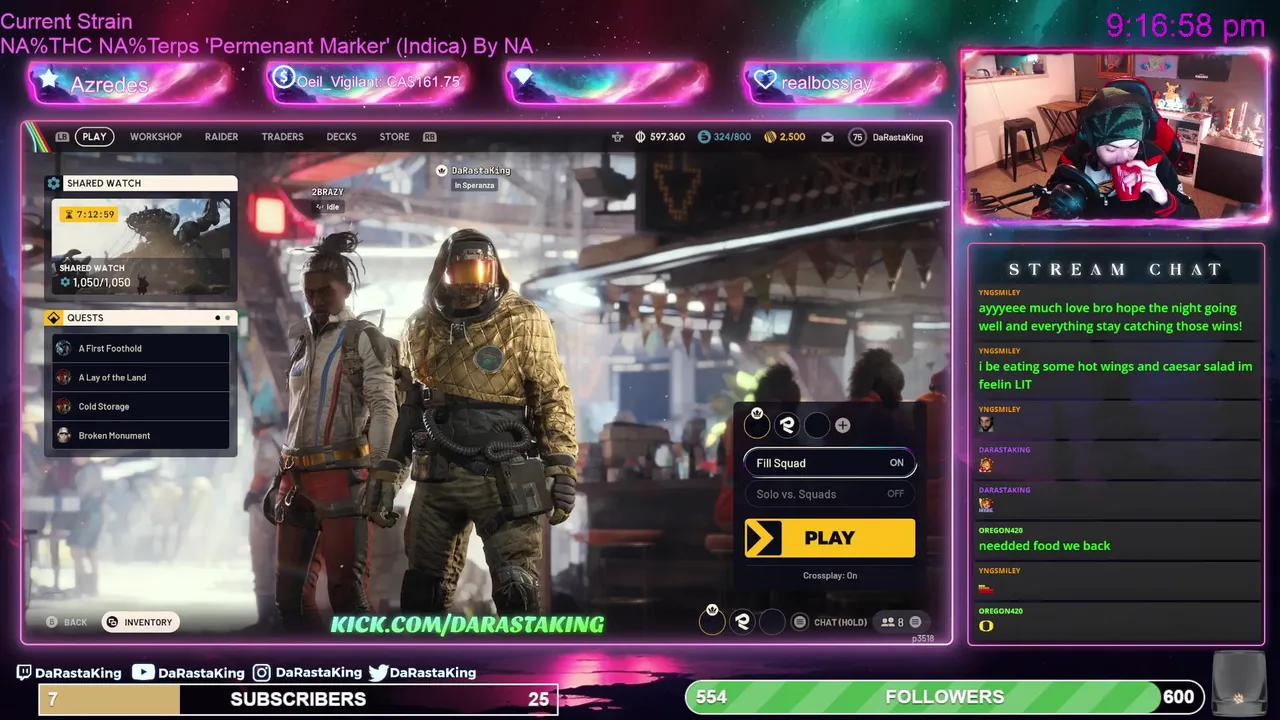Image resolution: width=1280 pixels, height=720 pixels.
Task: Toggle Fill Squad setting
Action: [829, 463]
